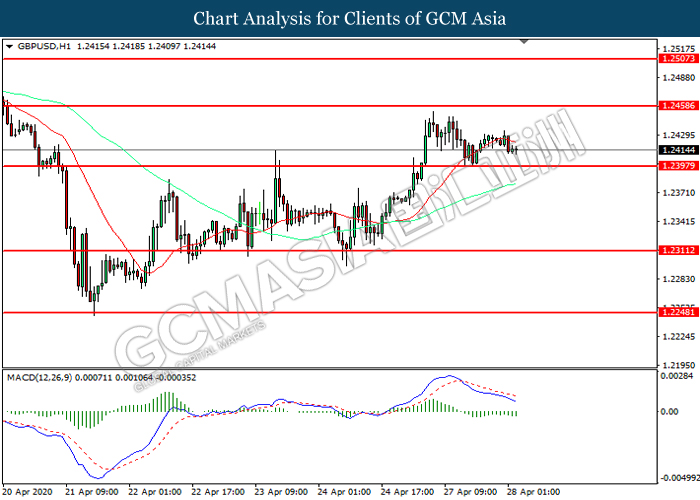Click the 1.22245 price scale value
The image size is (700, 500).
(679, 337)
